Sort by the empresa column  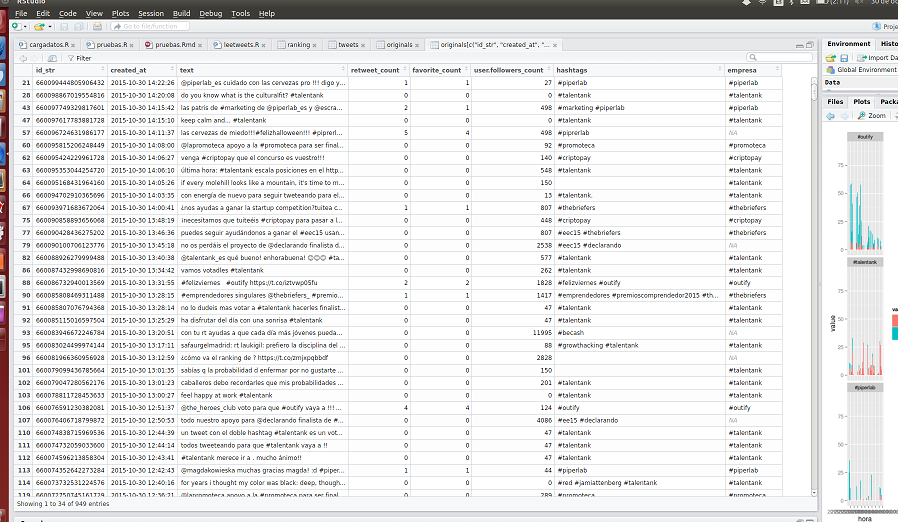tap(753, 70)
